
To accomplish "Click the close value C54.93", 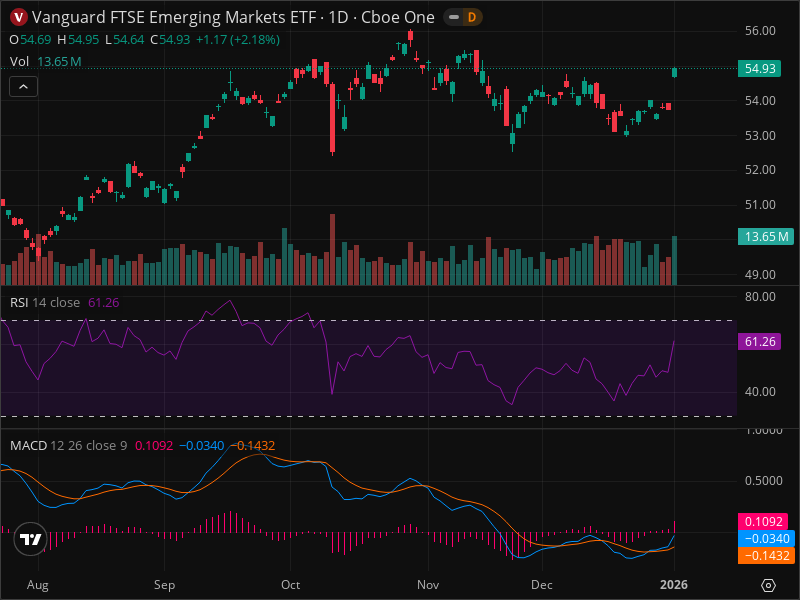I will (x=170, y=40).
